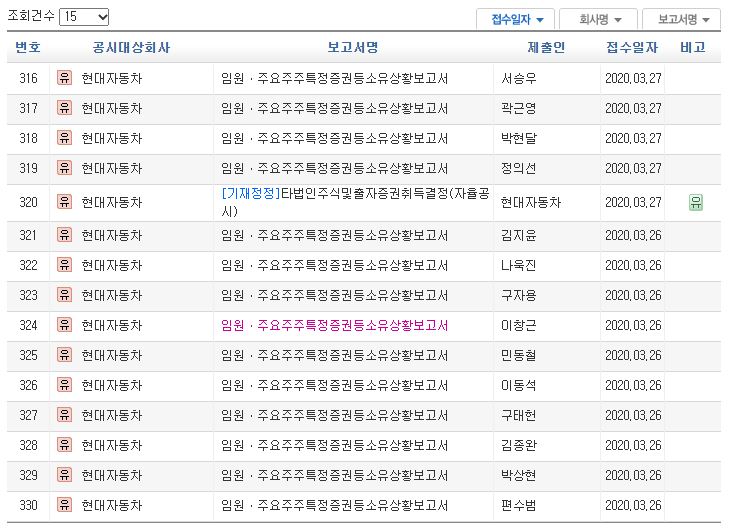This screenshot has width=730, height=525.
Task: Click the 유 market icon in row 325
Action: point(64,355)
